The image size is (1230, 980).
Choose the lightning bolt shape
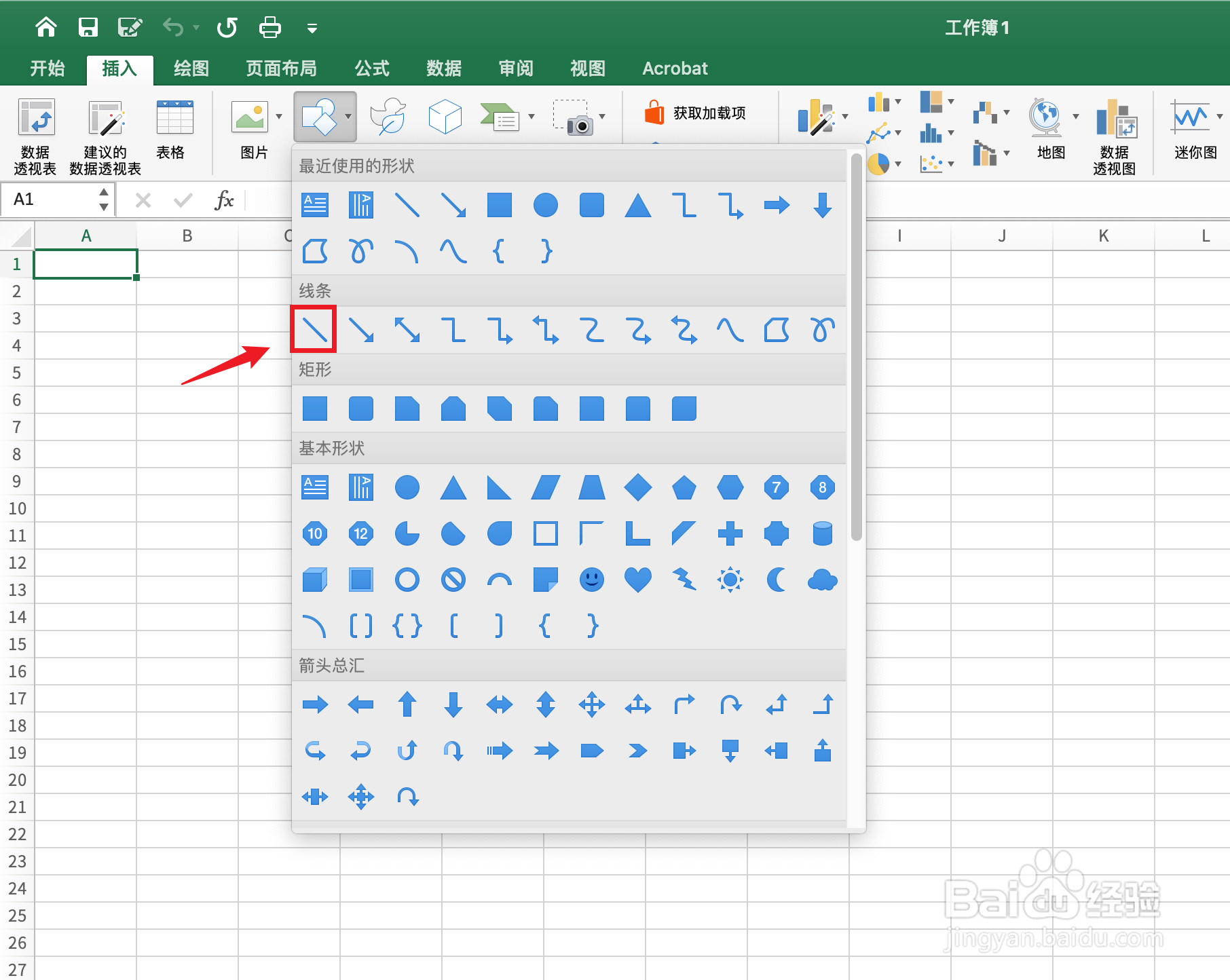(684, 580)
